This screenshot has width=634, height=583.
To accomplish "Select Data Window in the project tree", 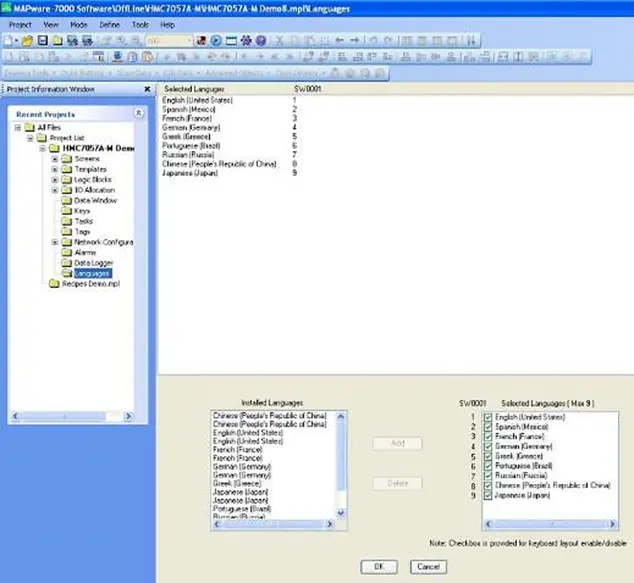I will click(x=95, y=201).
